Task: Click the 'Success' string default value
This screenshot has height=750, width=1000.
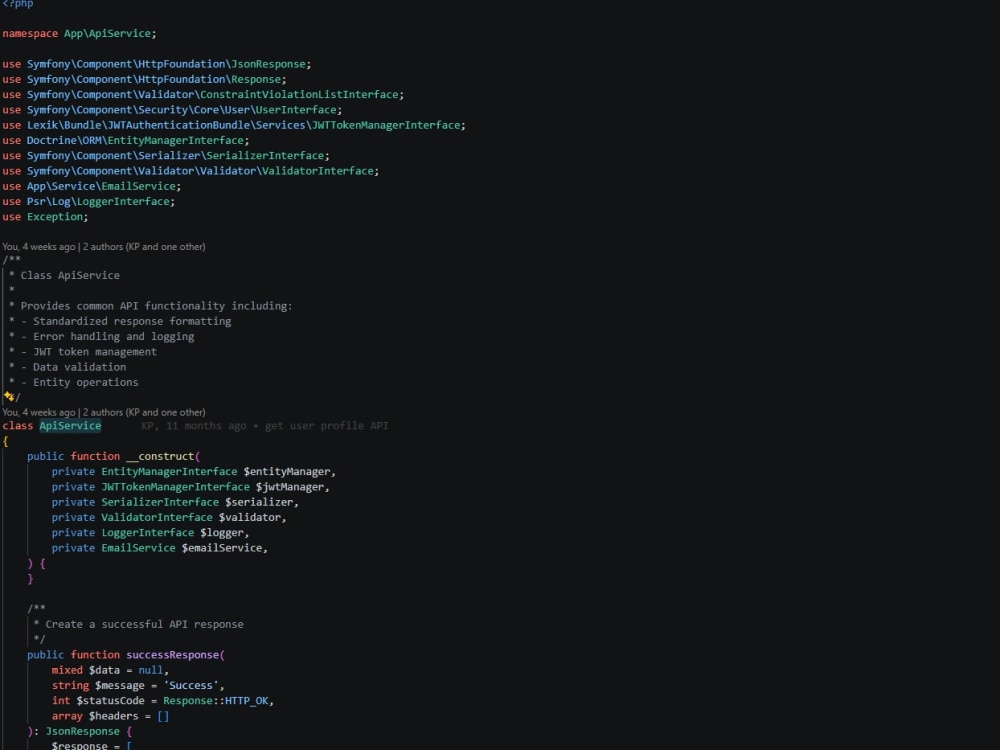Action: (191, 686)
